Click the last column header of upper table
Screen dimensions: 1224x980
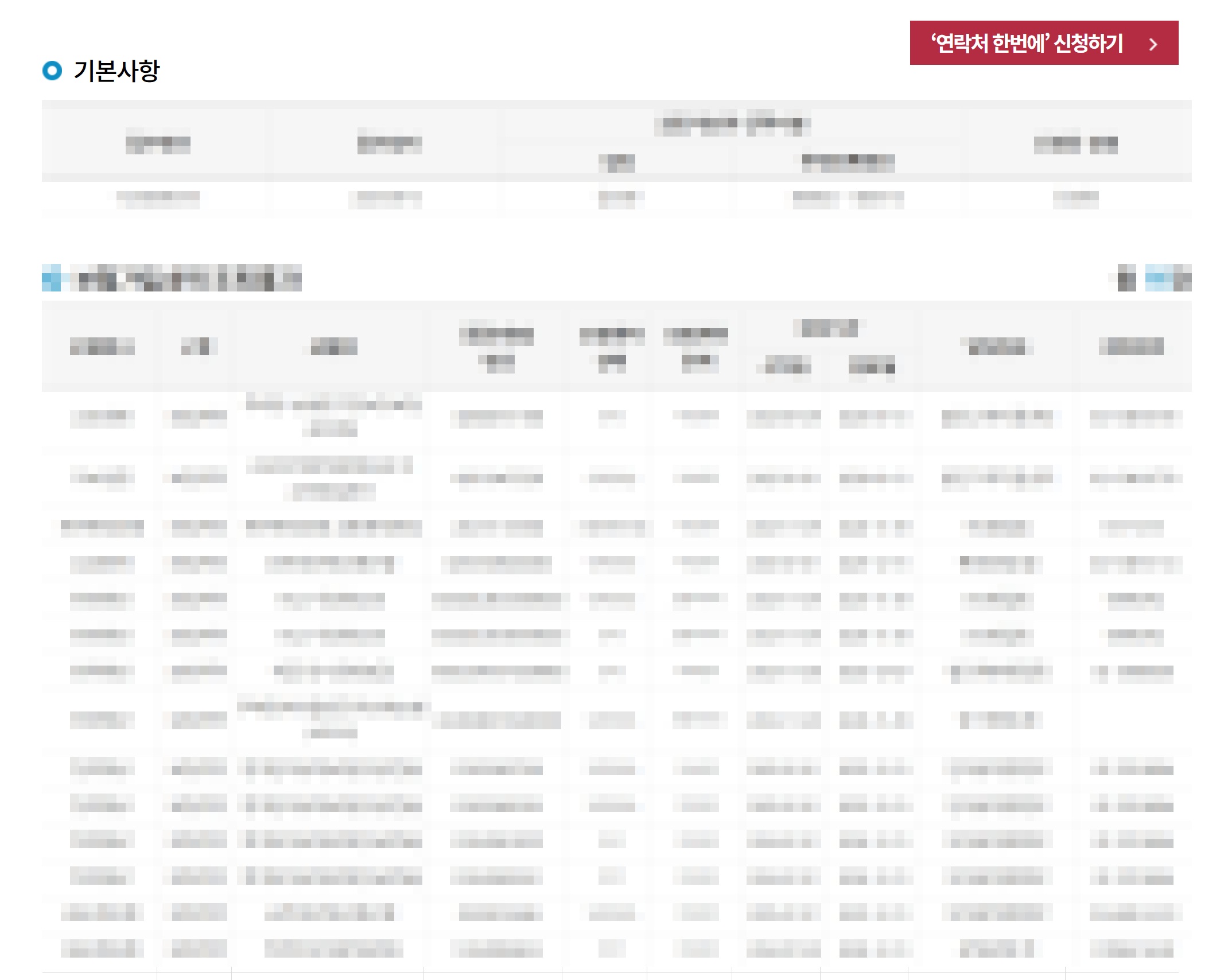point(1075,144)
